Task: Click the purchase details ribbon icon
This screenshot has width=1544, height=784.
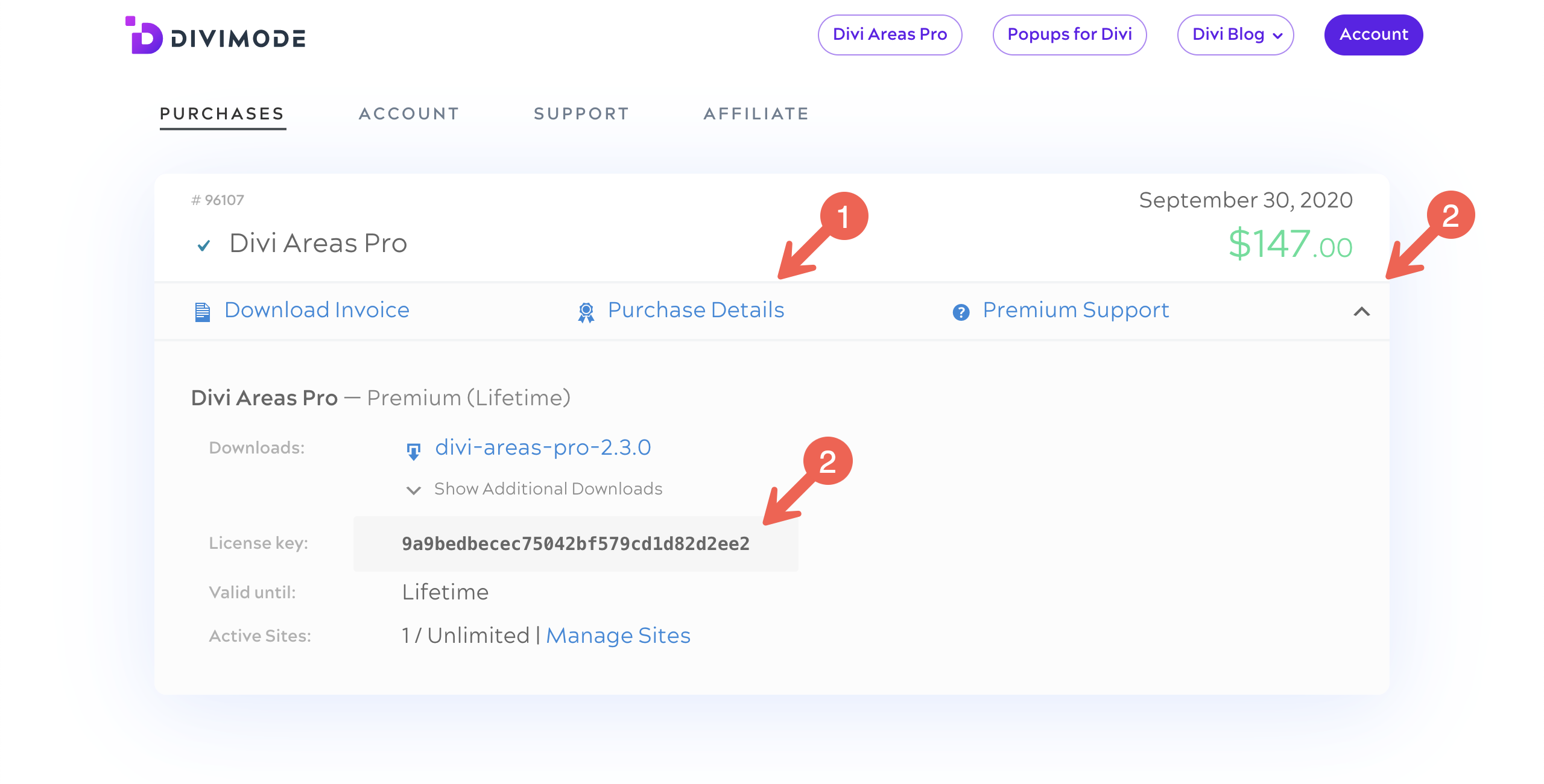Action: pos(586,312)
